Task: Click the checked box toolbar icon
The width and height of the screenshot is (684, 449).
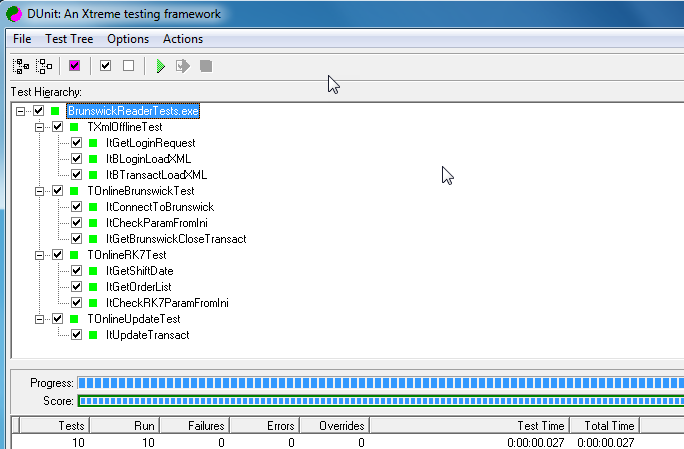Action: pos(105,66)
